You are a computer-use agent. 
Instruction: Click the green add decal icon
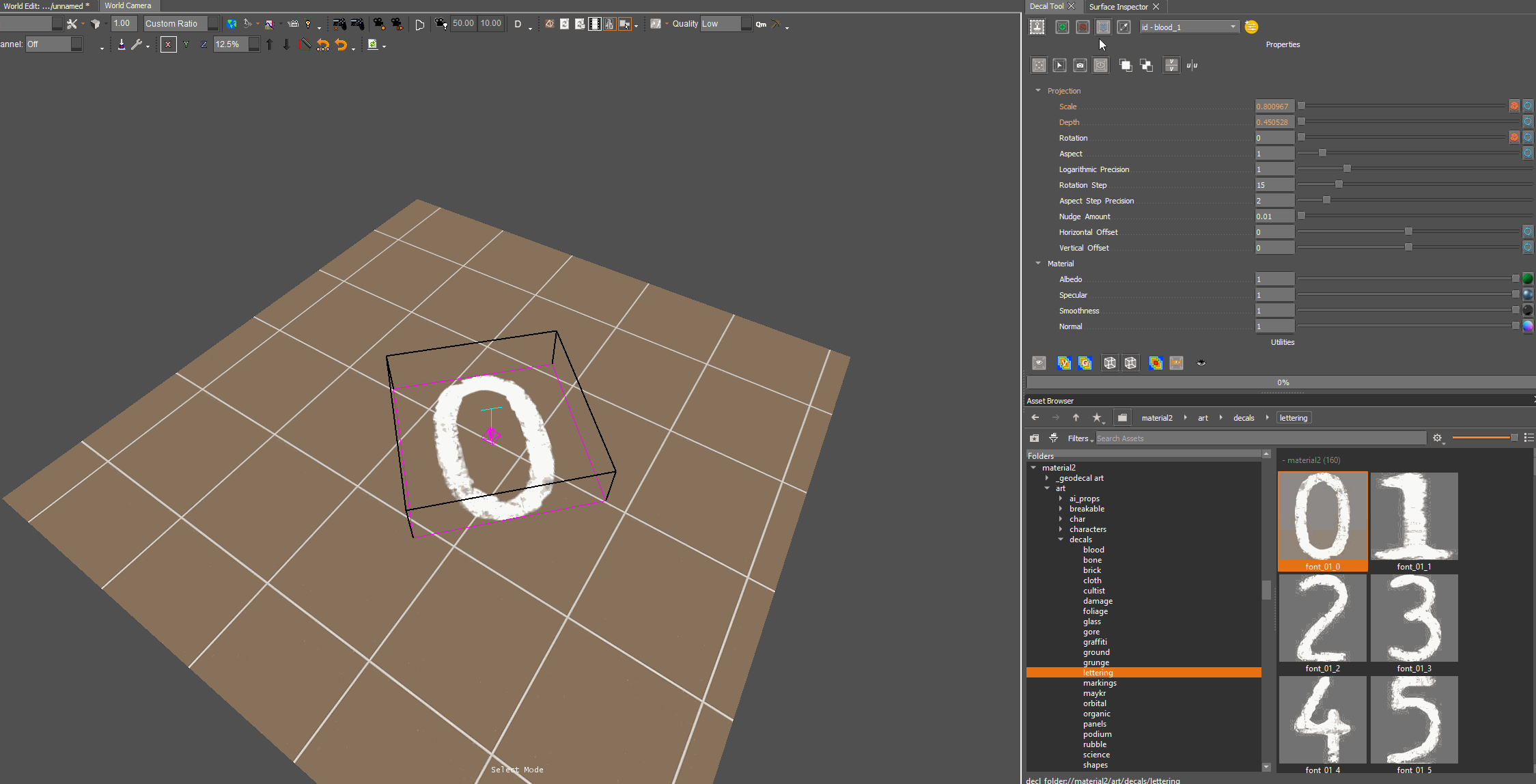[1062, 27]
